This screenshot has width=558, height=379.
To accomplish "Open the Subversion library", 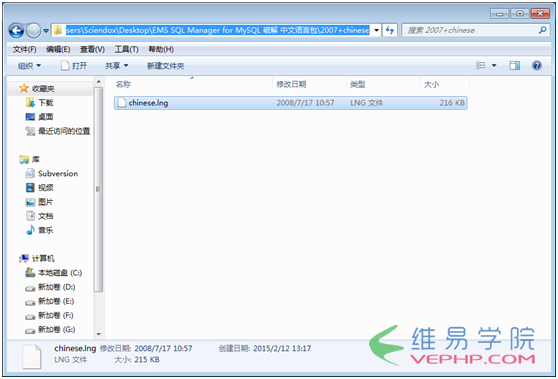I will tap(58, 174).
